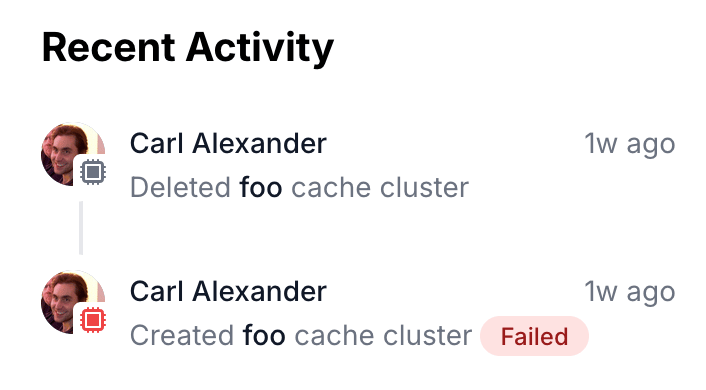The height and width of the screenshot is (390, 706).
Task: Click the gray cache chip icon
Action: point(93,172)
